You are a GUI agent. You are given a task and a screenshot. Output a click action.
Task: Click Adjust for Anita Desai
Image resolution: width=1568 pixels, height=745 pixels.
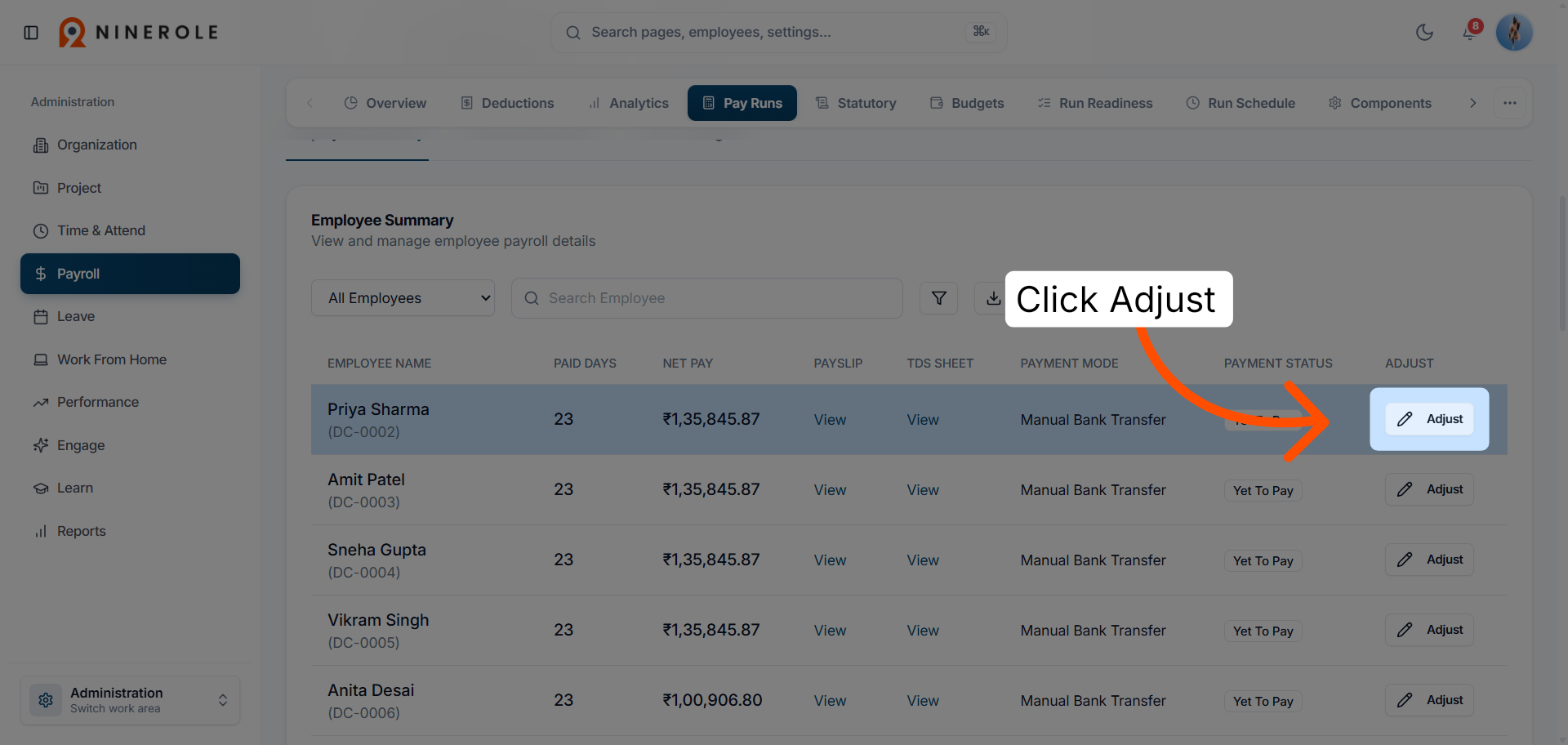pyautogui.click(x=1429, y=700)
